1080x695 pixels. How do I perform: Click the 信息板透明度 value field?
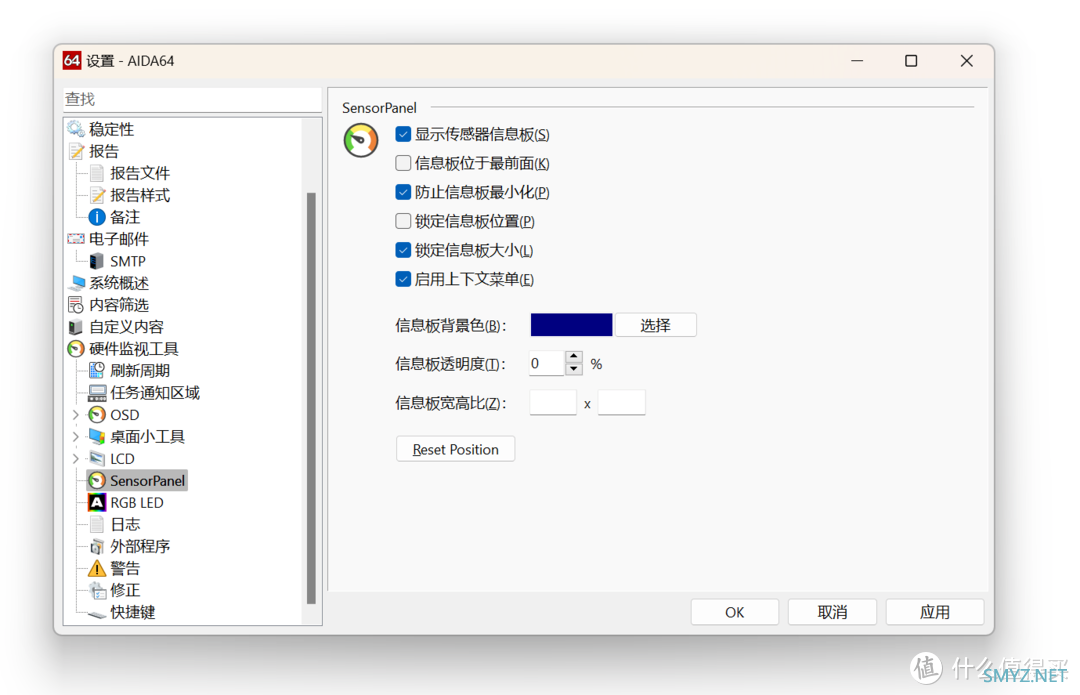point(547,364)
